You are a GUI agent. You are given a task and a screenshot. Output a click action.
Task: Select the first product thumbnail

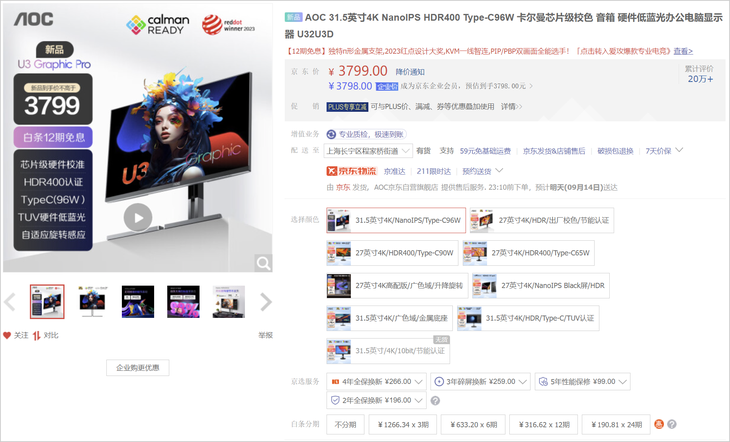point(47,302)
